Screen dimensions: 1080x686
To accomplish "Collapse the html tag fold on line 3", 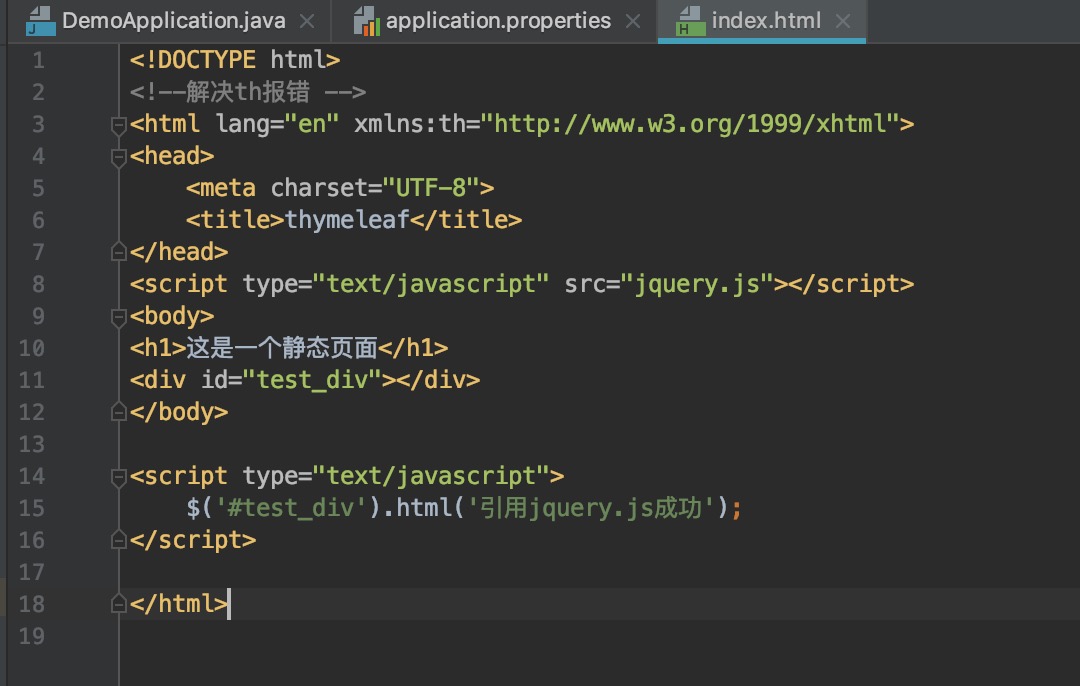I will (119, 124).
